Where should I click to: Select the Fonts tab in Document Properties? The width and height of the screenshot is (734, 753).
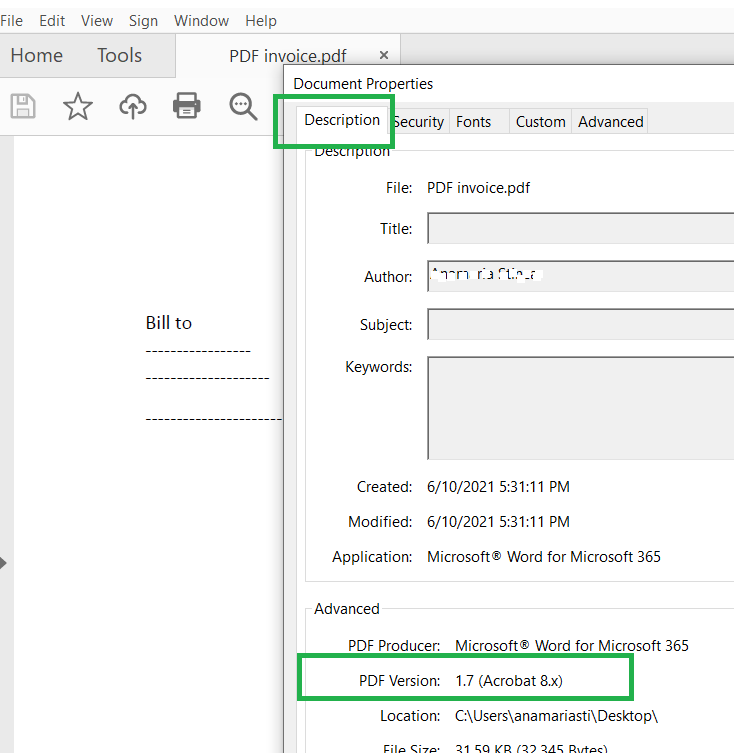(474, 121)
